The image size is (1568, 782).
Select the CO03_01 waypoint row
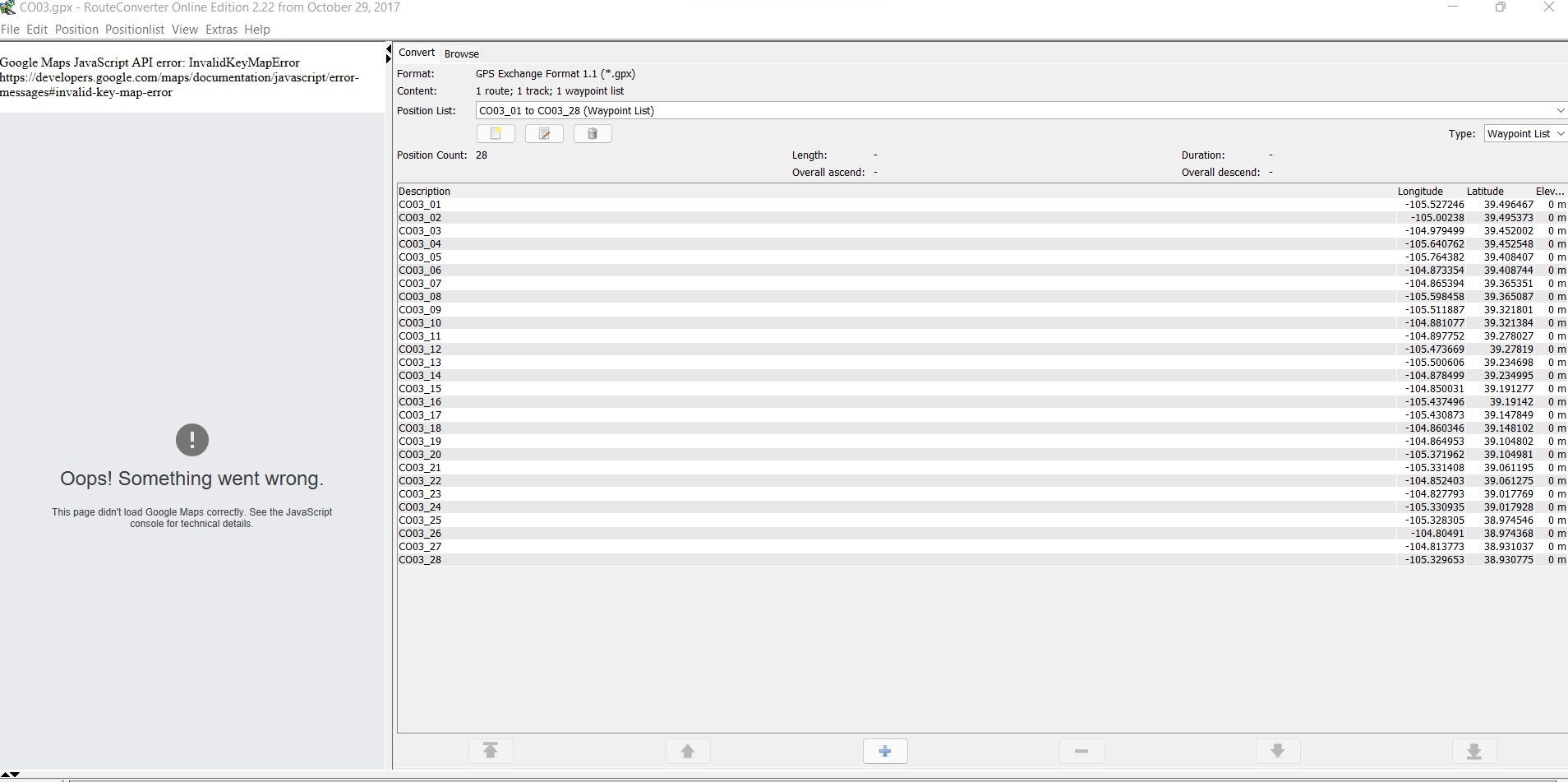coord(420,205)
